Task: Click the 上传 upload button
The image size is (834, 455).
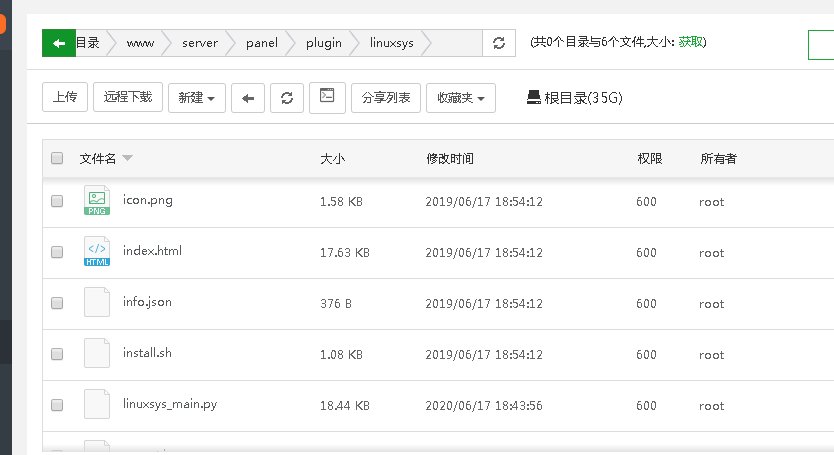Action: coord(65,98)
